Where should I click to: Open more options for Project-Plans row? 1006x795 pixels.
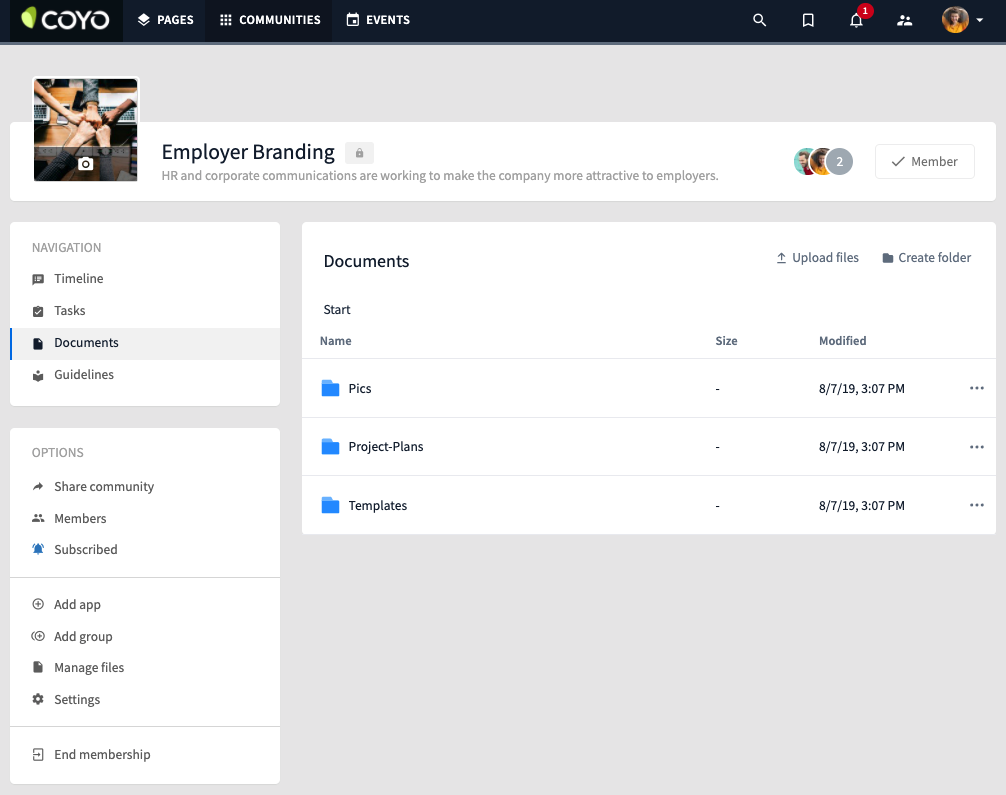976,447
